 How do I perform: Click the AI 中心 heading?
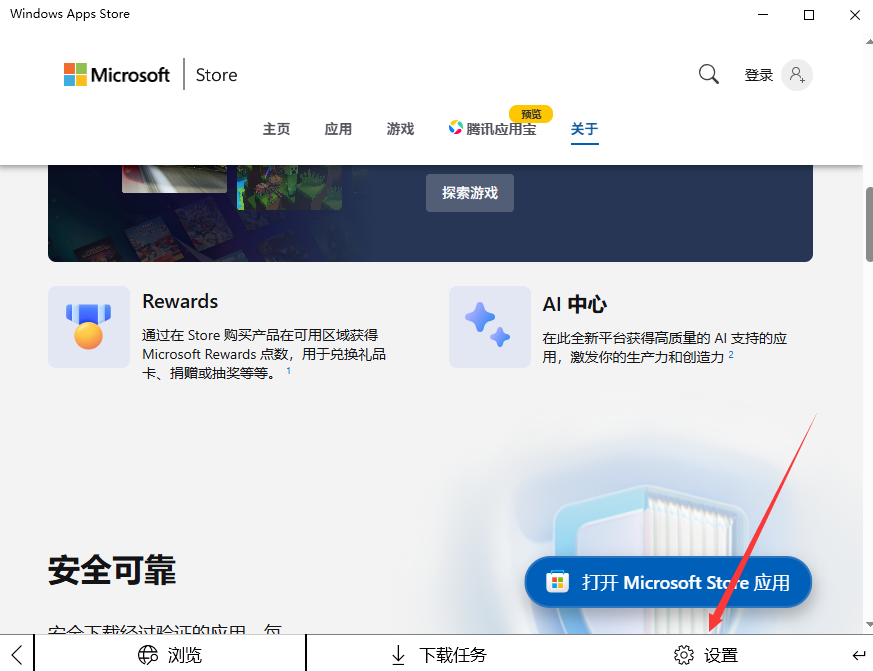pyautogui.click(x=575, y=304)
